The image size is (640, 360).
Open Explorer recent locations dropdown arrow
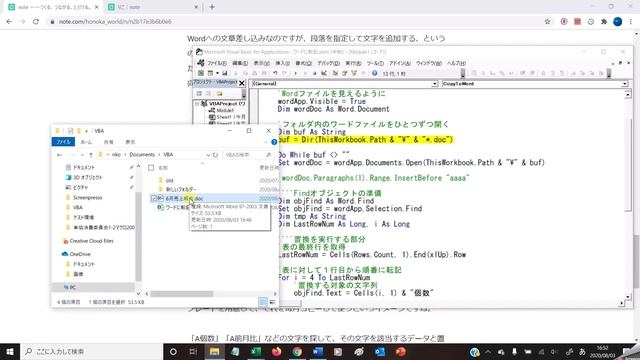82,155
